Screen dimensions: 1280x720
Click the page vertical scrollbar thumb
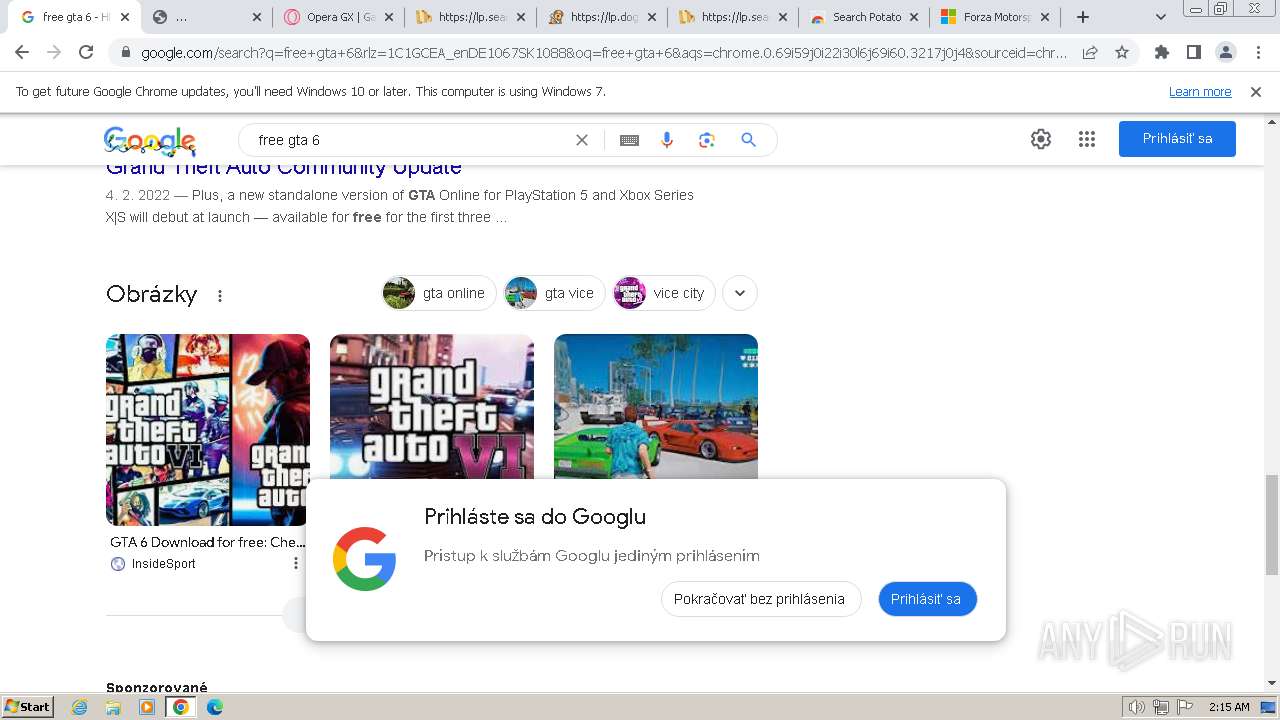click(x=1271, y=525)
